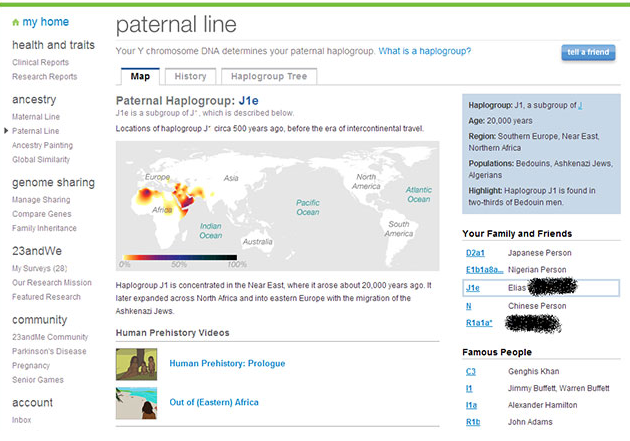Screen dimensions: 630x441
Task: Open Ancestry Painting
Action: click(42, 145)
